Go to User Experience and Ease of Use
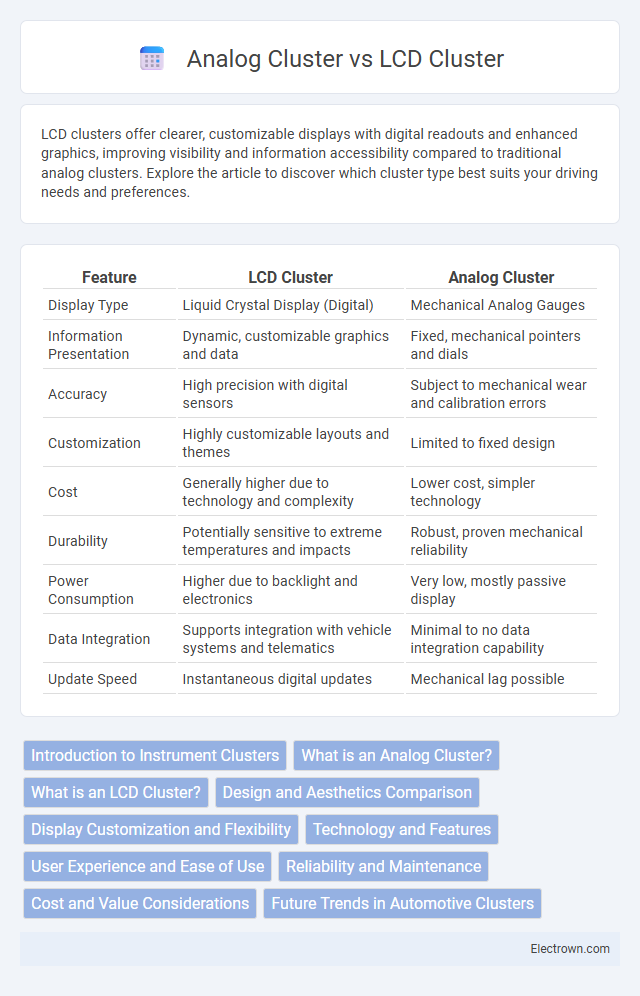The height and width of the screenshot is (996, 640). tap(148, 866)
